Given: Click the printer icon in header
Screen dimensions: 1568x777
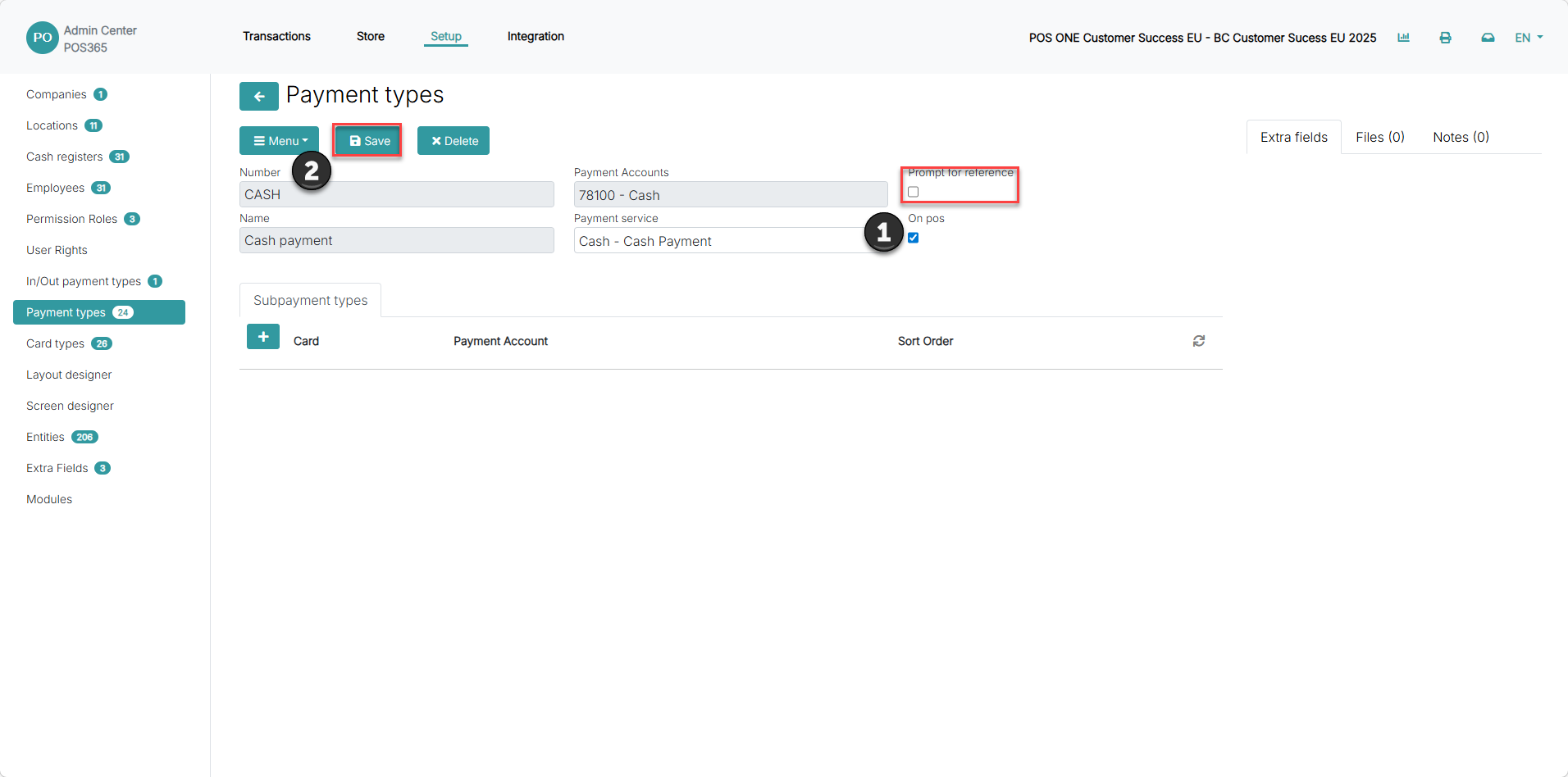Looking at the screenshot, I should pyautogui.click(x=1445, y=38).
